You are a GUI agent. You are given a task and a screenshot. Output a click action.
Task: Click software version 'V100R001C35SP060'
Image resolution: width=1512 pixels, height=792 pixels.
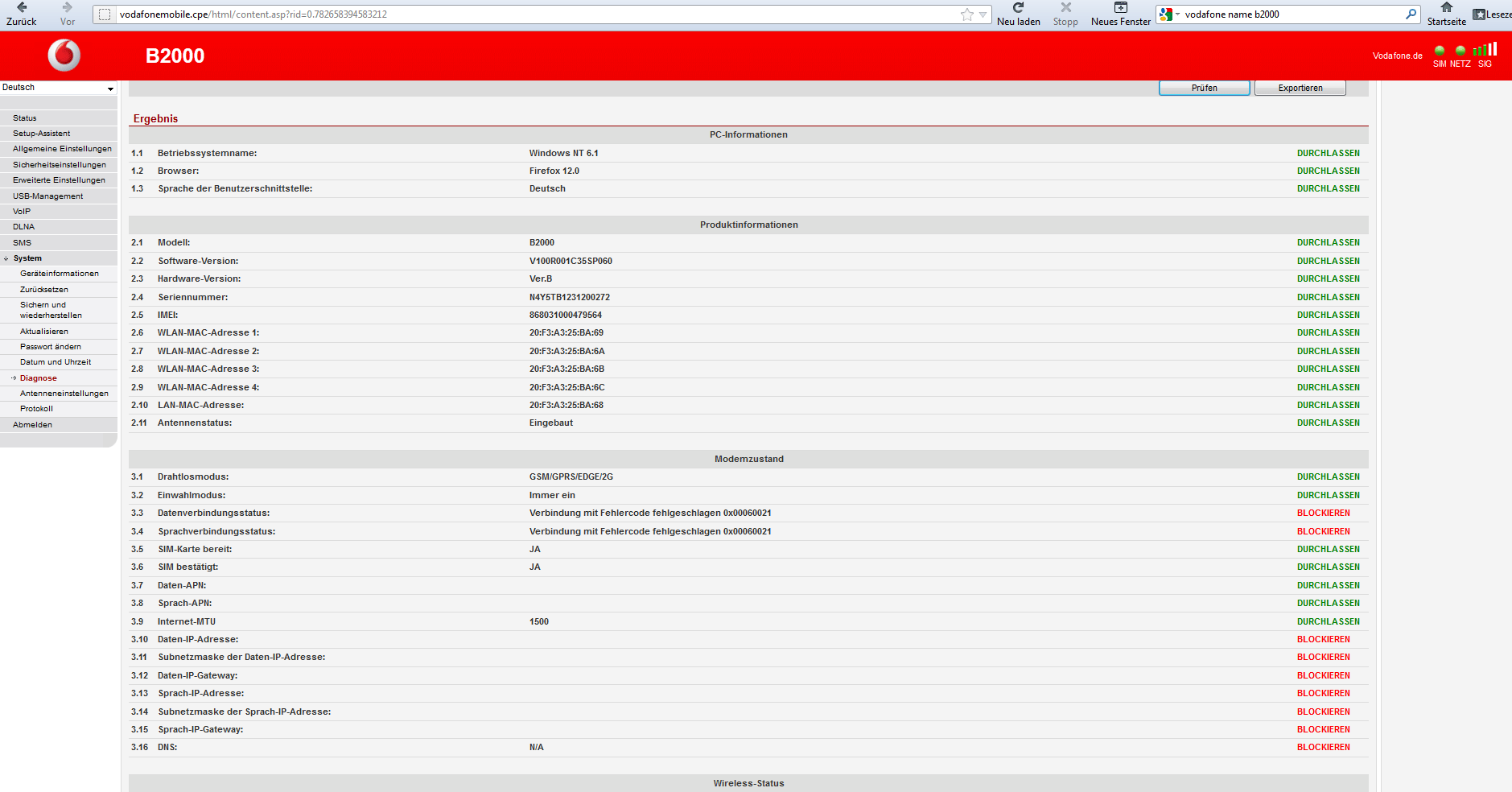tap(571, 261)
